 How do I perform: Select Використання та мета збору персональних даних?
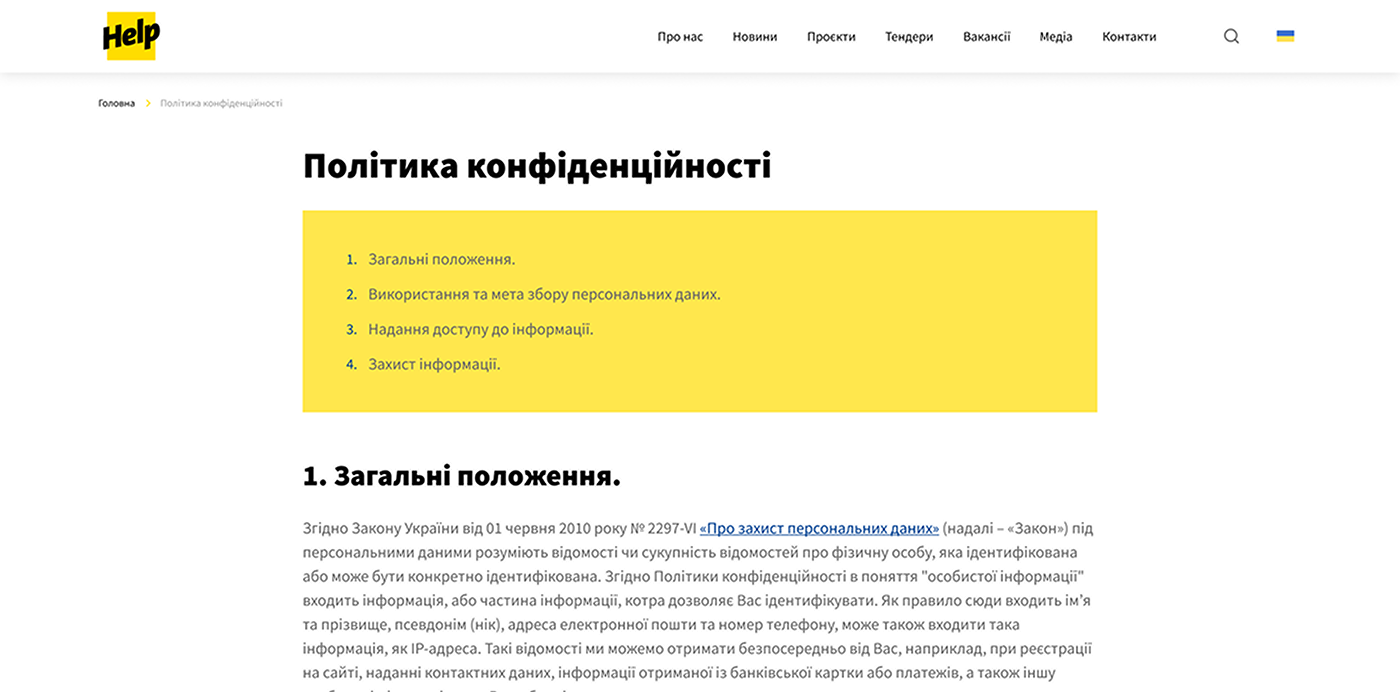[x=543, y=294]
